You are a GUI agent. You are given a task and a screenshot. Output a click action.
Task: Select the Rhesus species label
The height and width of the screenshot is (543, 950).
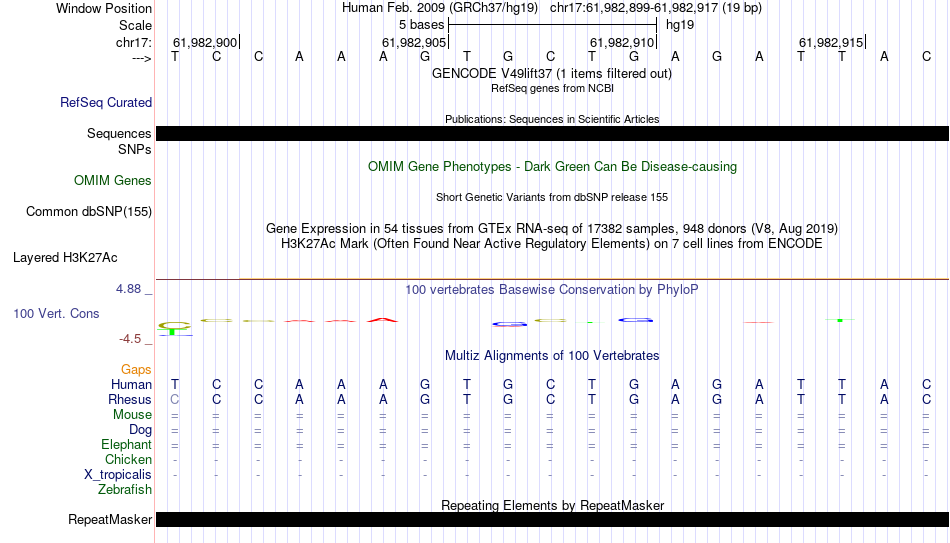(x=129, y=400)
